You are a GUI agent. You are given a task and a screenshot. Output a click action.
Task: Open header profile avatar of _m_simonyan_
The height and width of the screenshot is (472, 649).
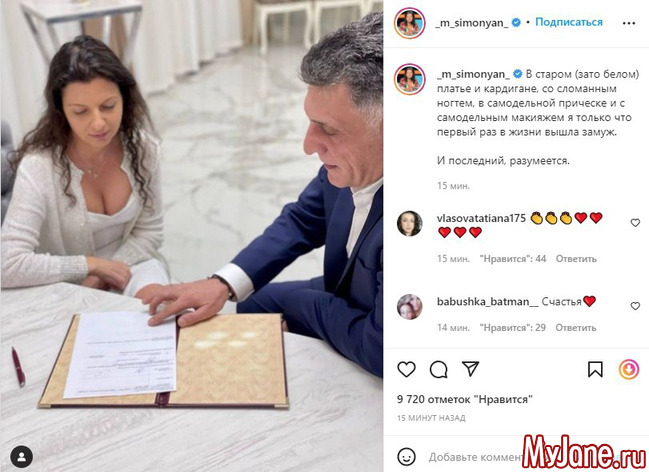409,23
